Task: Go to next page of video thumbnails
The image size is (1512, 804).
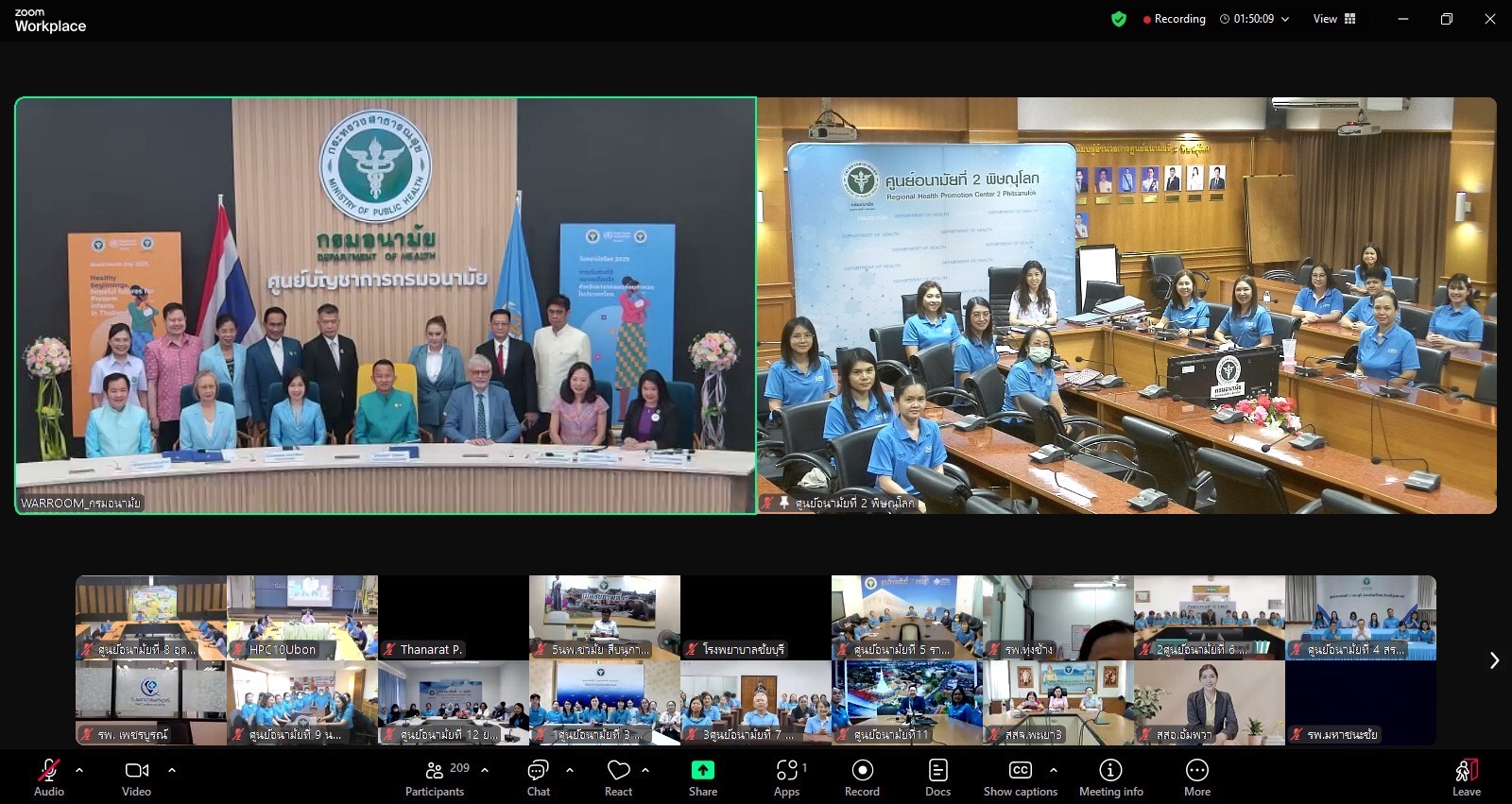Action: pyautogui.click(x=1494, y=660)
